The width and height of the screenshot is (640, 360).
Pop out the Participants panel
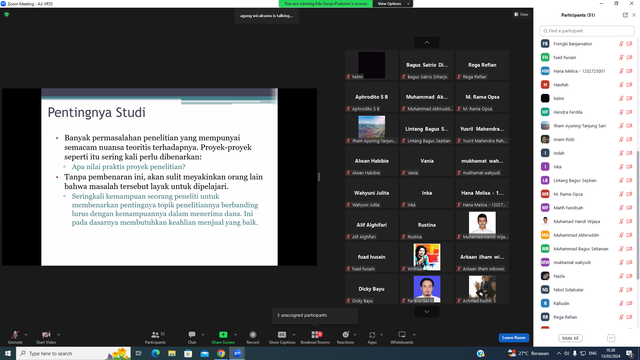(x=625, y=15)
